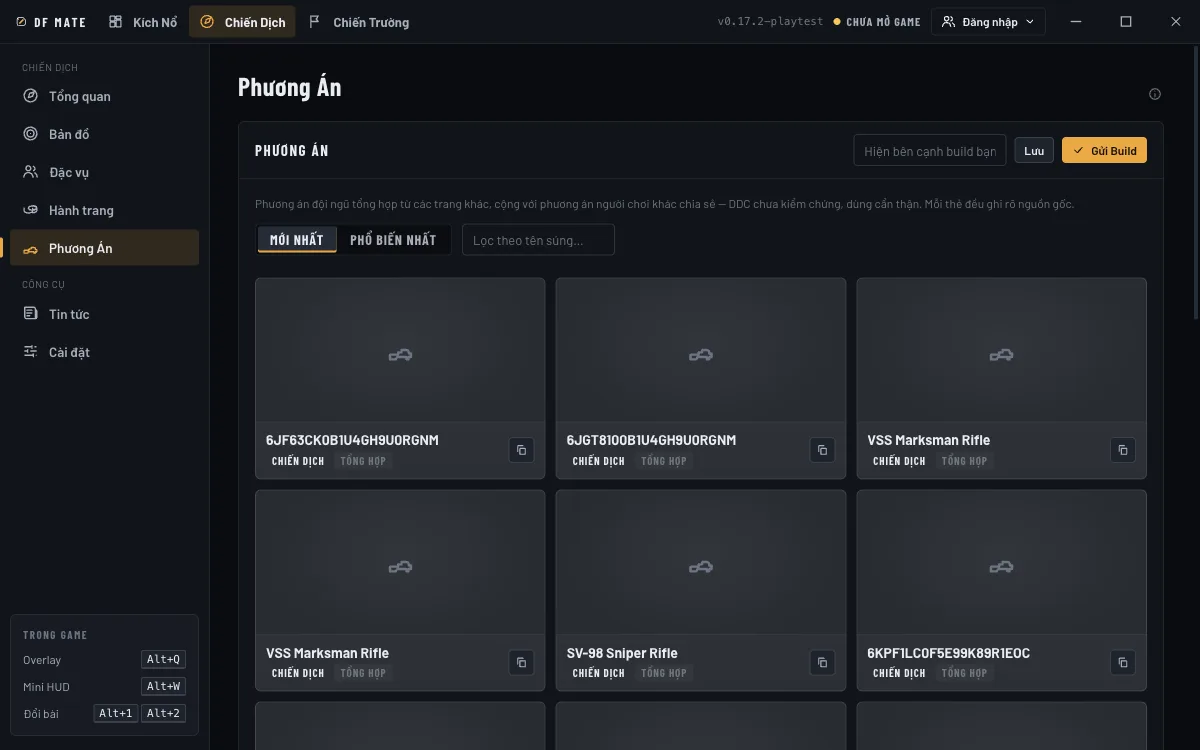
Task: Click the Alt+Q Overlay shortcut key
Action: 163,660
